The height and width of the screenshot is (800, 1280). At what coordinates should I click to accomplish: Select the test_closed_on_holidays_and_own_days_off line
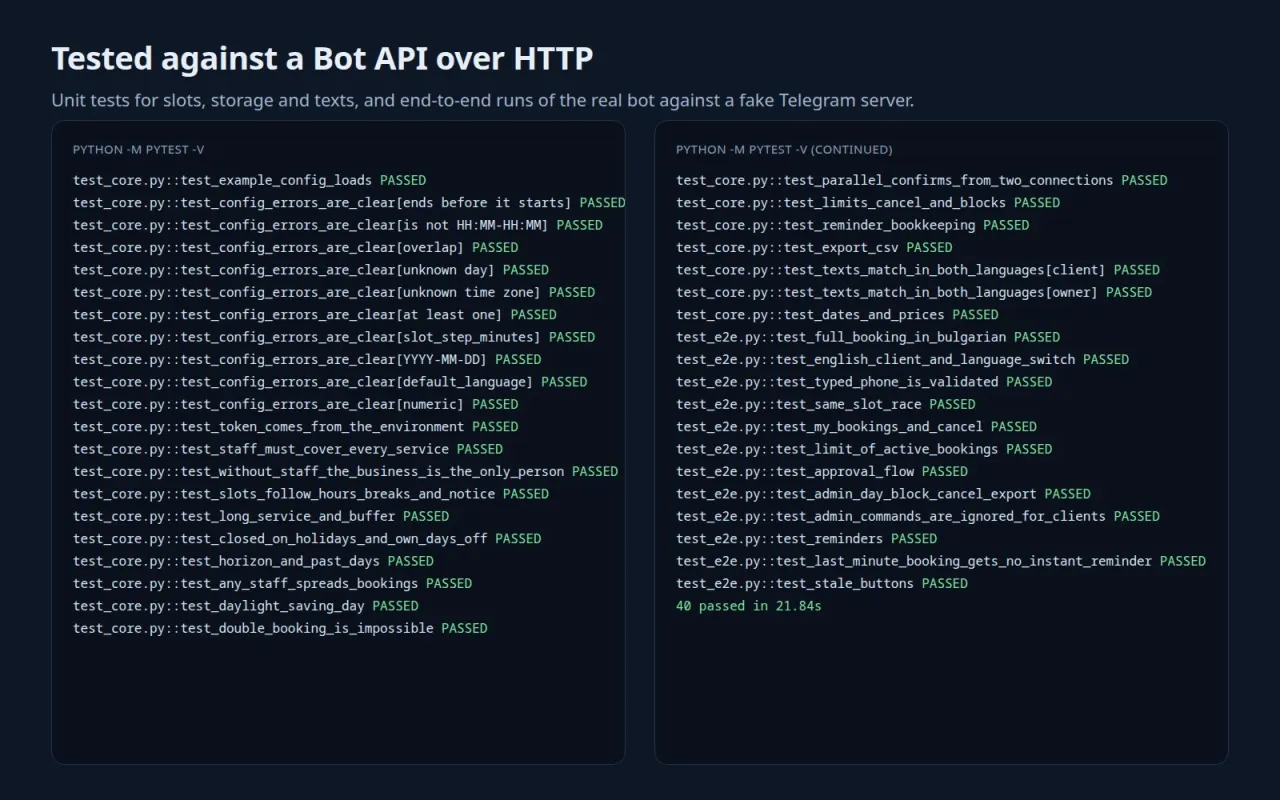coord(307,539)
